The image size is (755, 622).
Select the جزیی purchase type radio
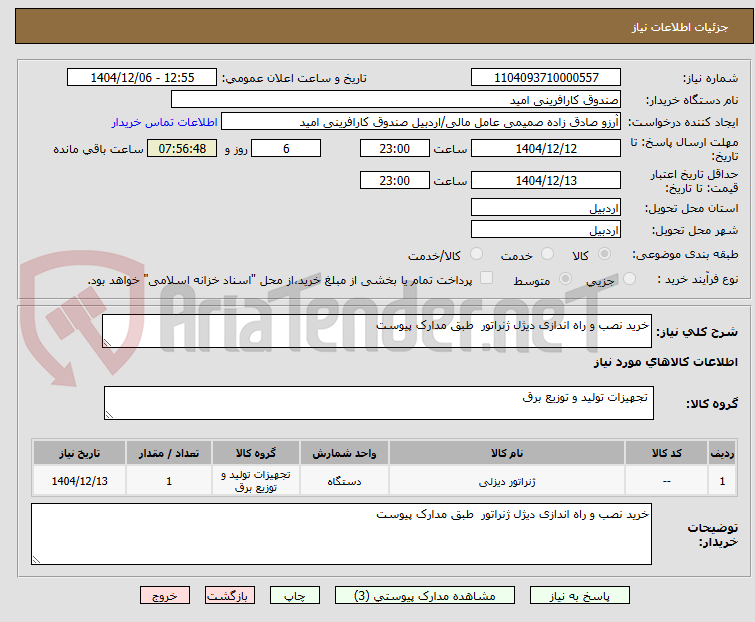(x=629, y=279)
